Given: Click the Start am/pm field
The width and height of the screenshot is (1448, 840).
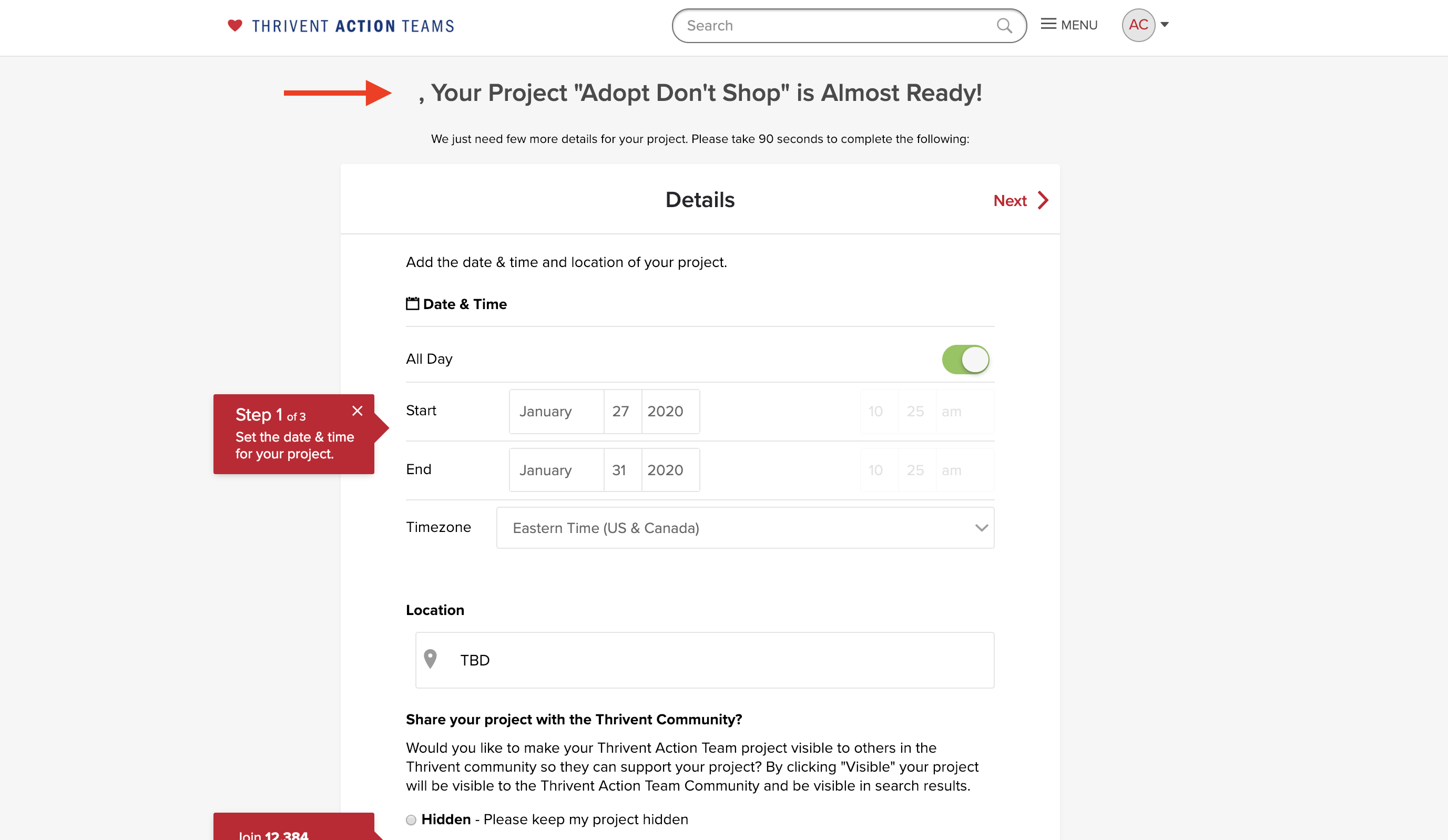Looking at the screenshot, I should coord(965,412).
